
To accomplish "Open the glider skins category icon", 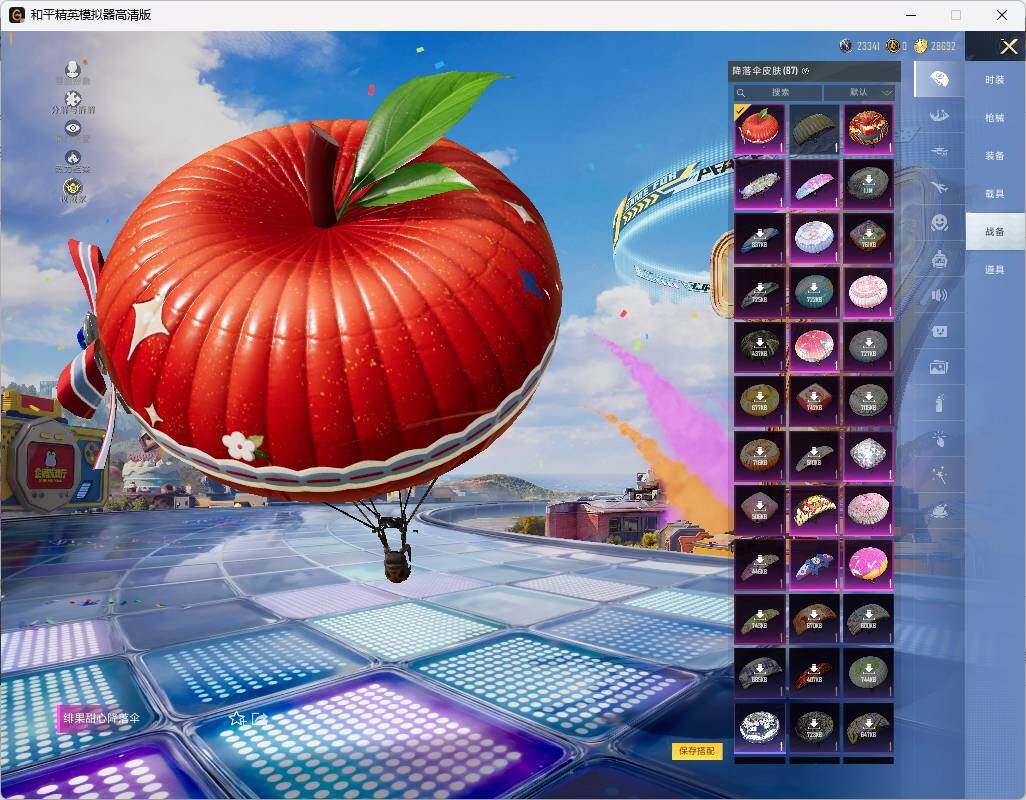I will click(x=939, y=116).
